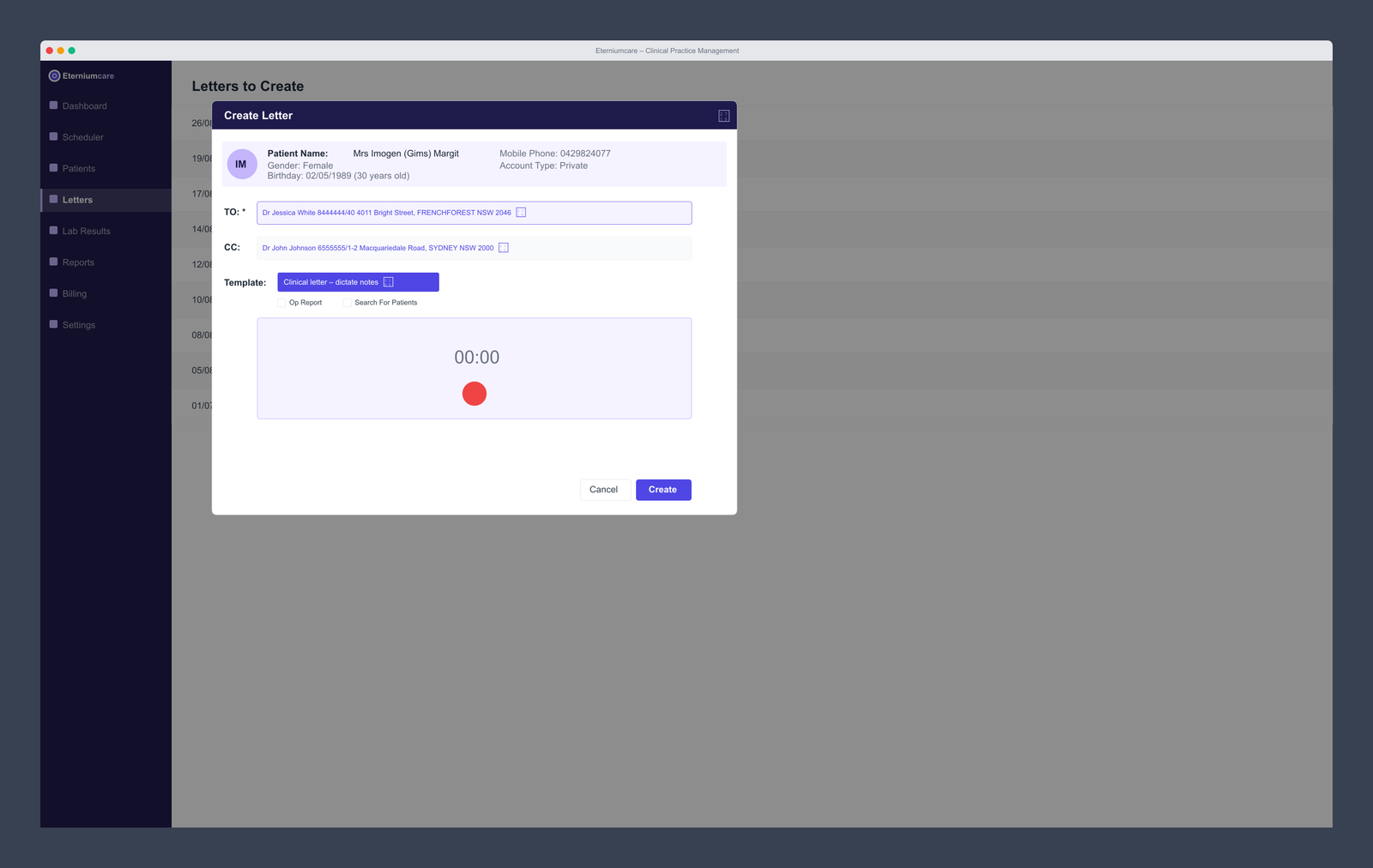Click the Billing sidebar icon

tap(53, 293)
